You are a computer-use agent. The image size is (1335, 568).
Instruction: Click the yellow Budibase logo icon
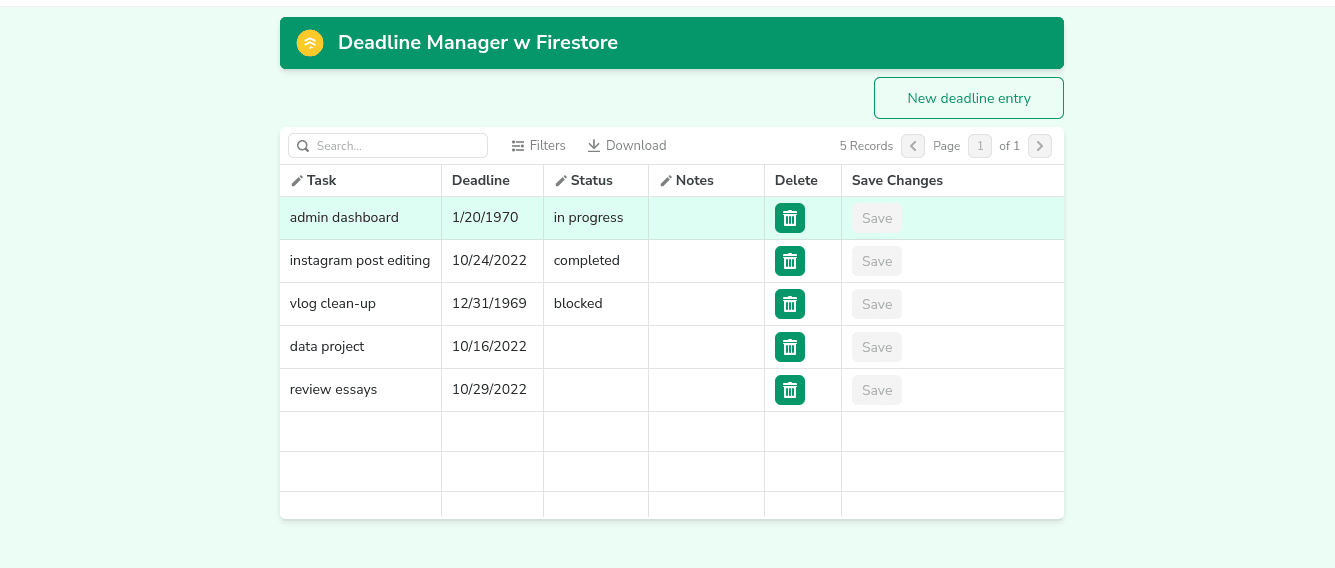tap(310, 43)
